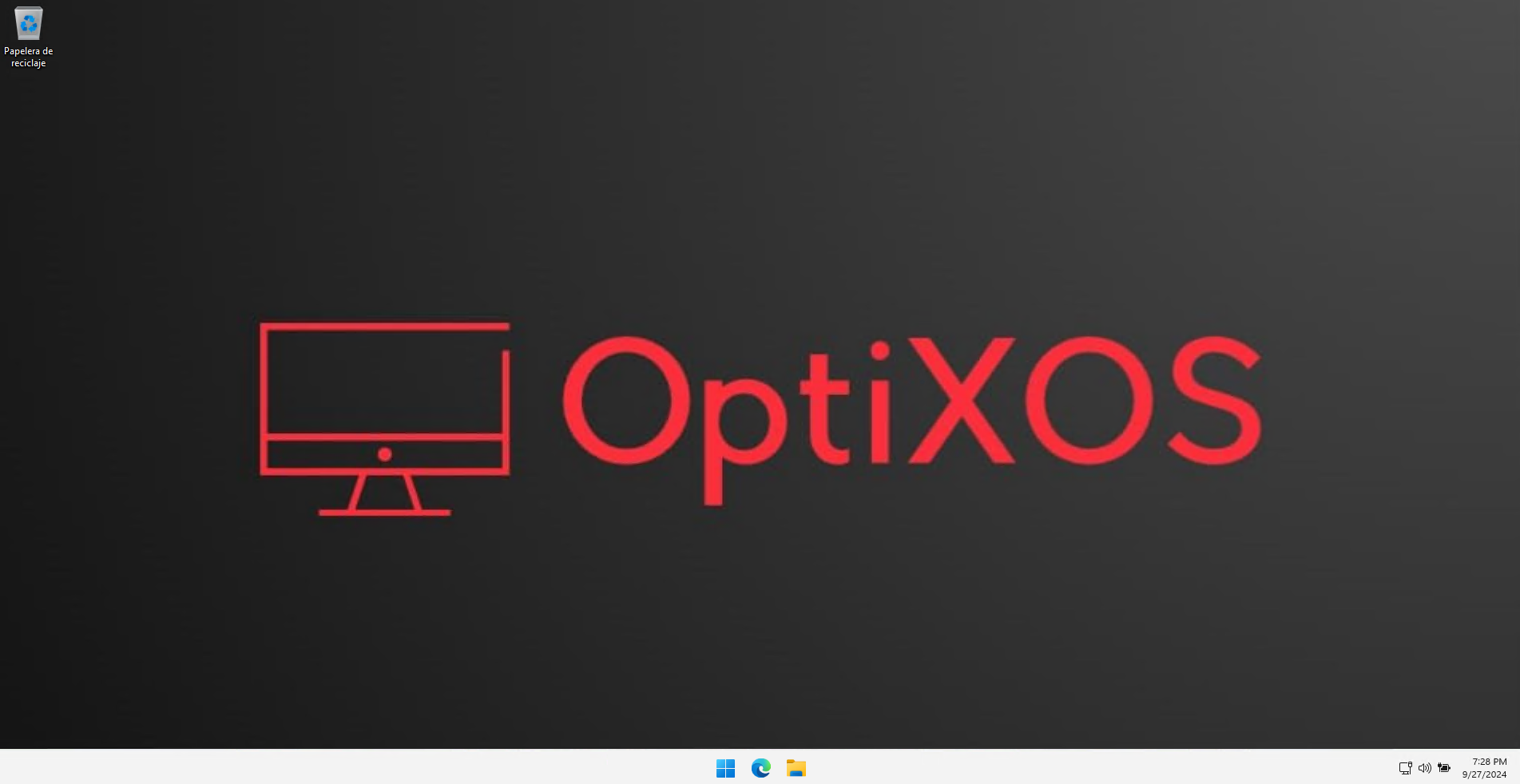Click the letter X in OptiXOS

coord(962,401)
